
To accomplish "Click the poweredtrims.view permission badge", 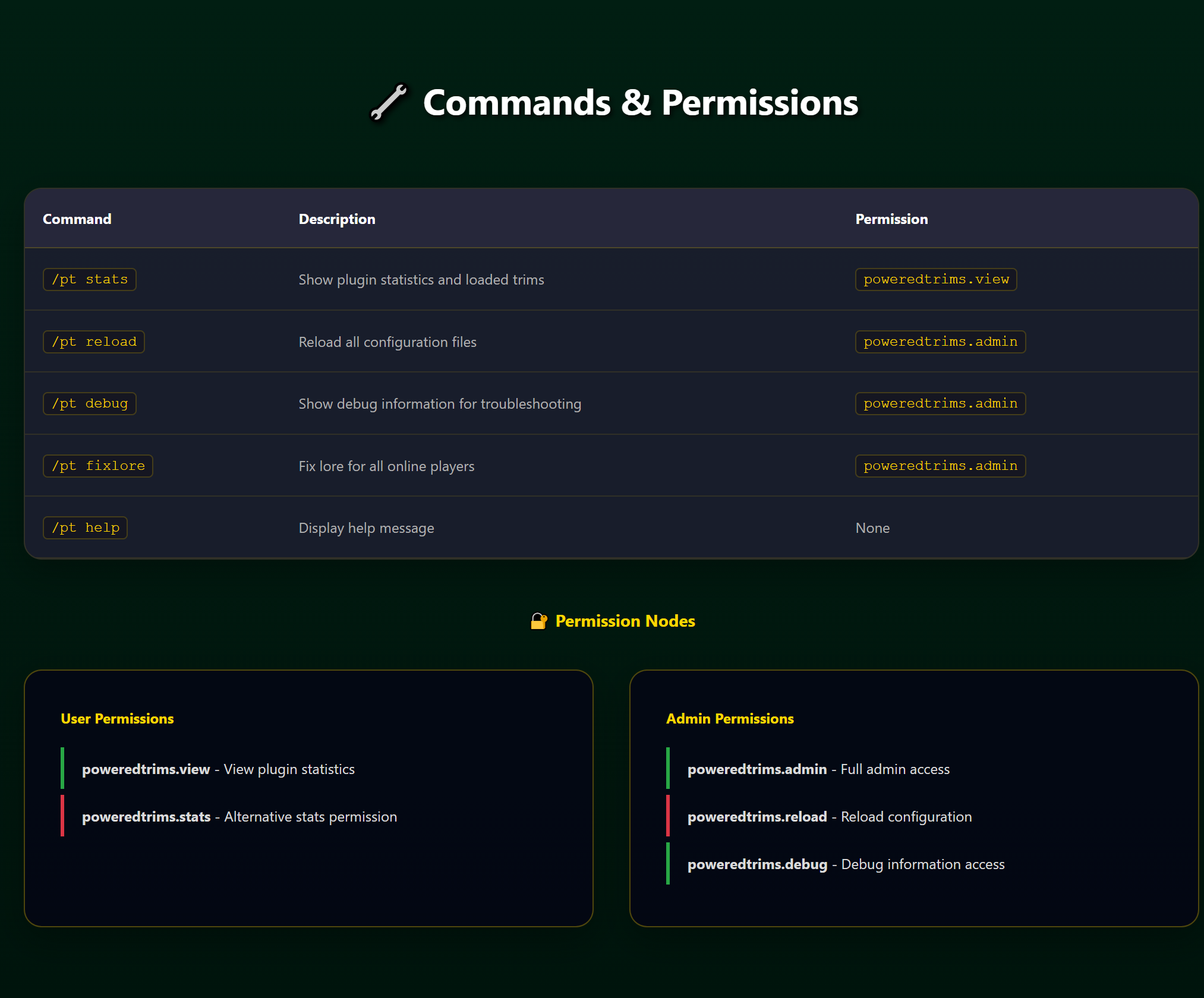I will coord(936,279).
